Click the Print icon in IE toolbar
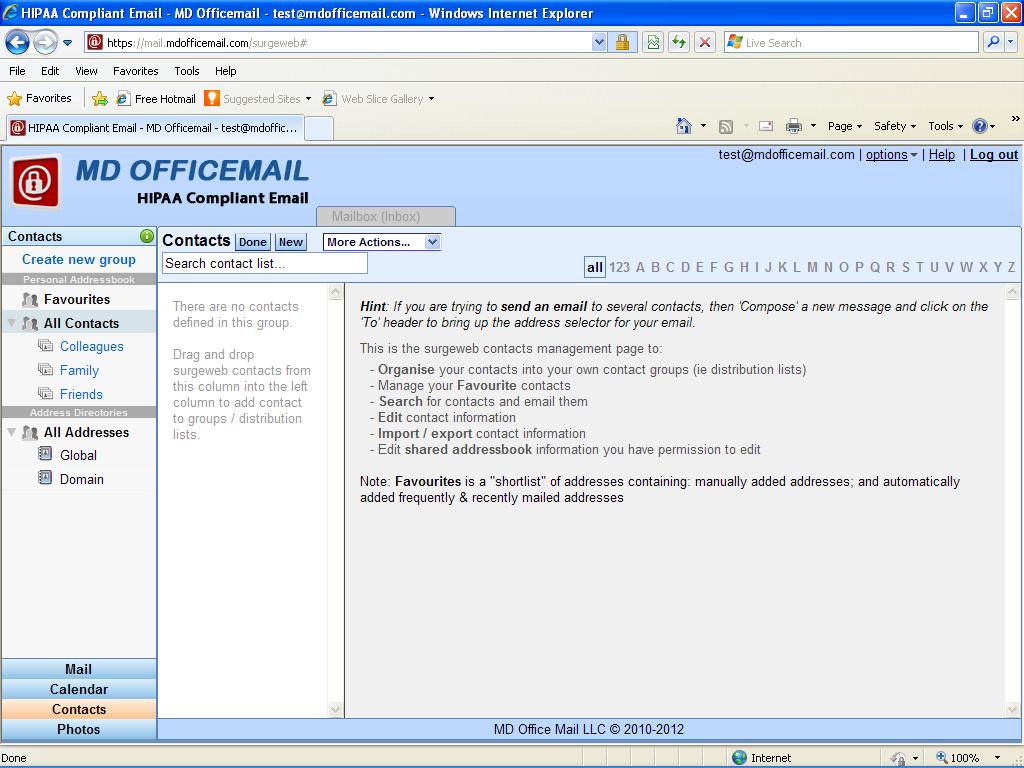The height and width of the screenshot is (768, 1024). (794, 126)
